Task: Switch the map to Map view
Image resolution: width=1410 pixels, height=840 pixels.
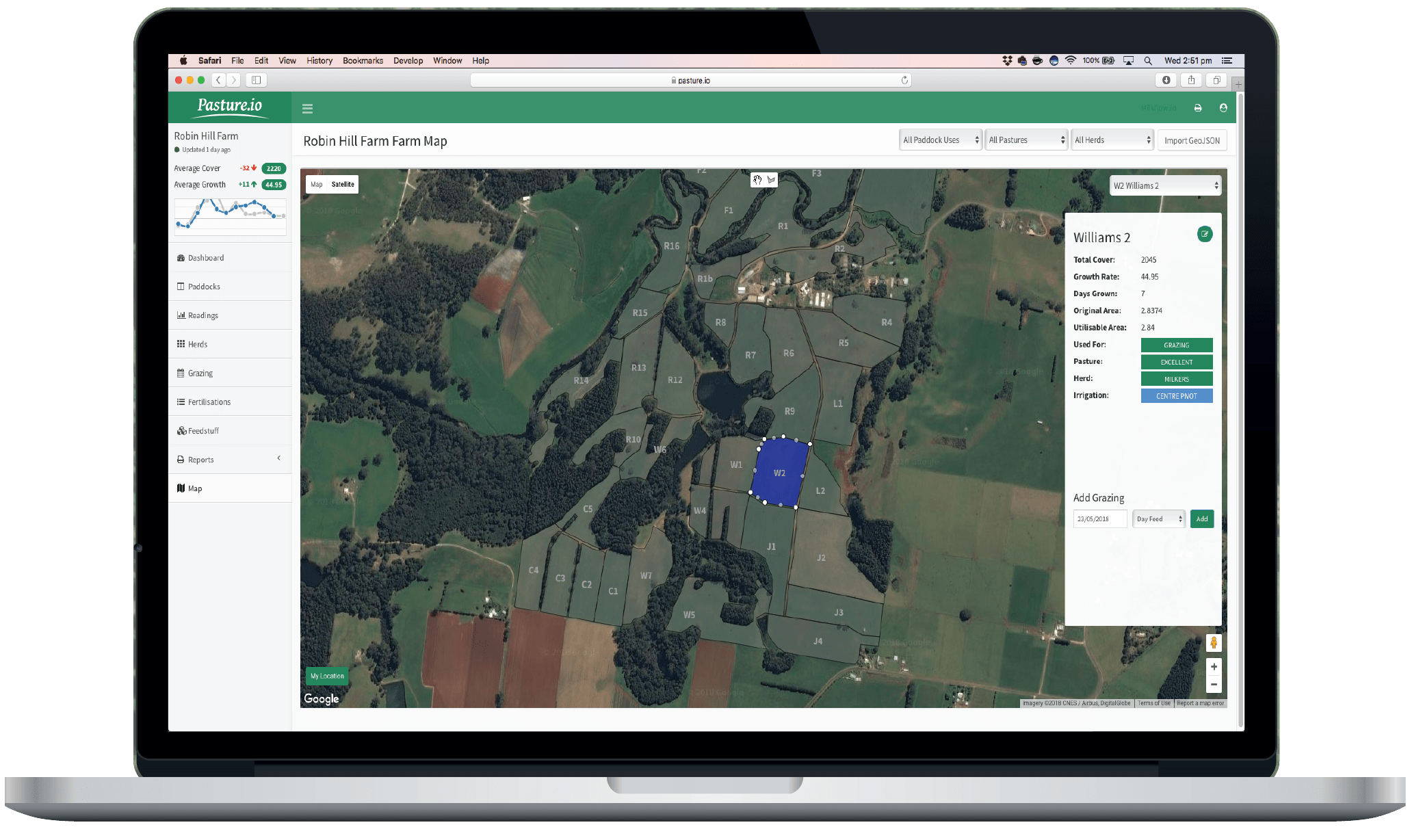Action: (315, 184)
